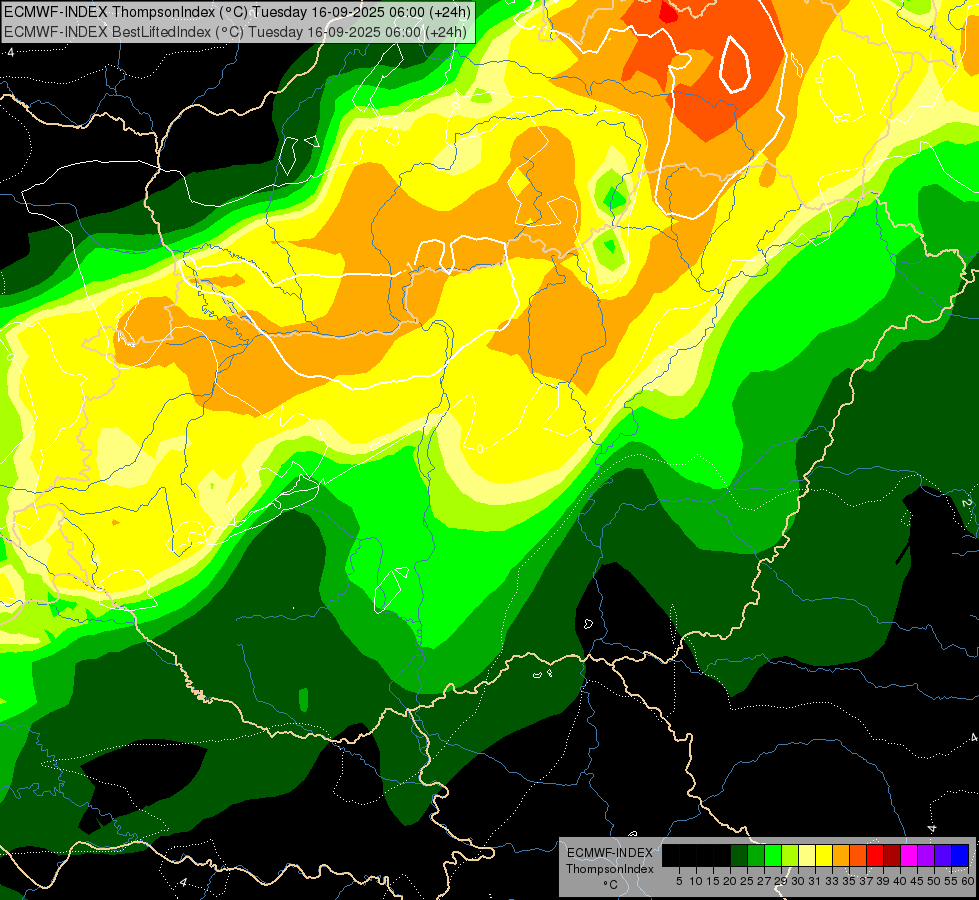Click the legend tick value 45
This screenshot has height=900, width=979.
(917, 881)
